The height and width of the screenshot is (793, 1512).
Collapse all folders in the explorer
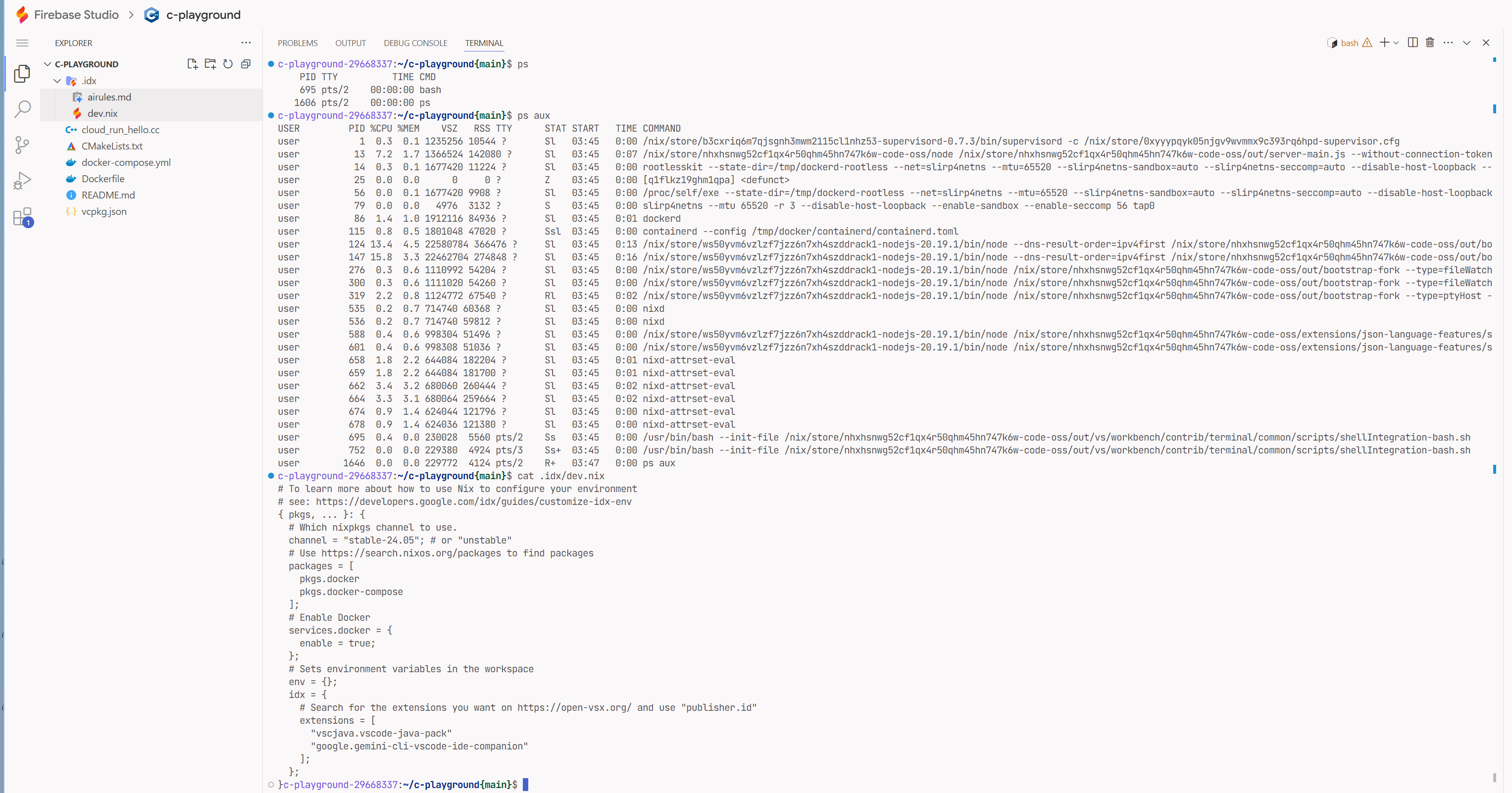[246, 64]
